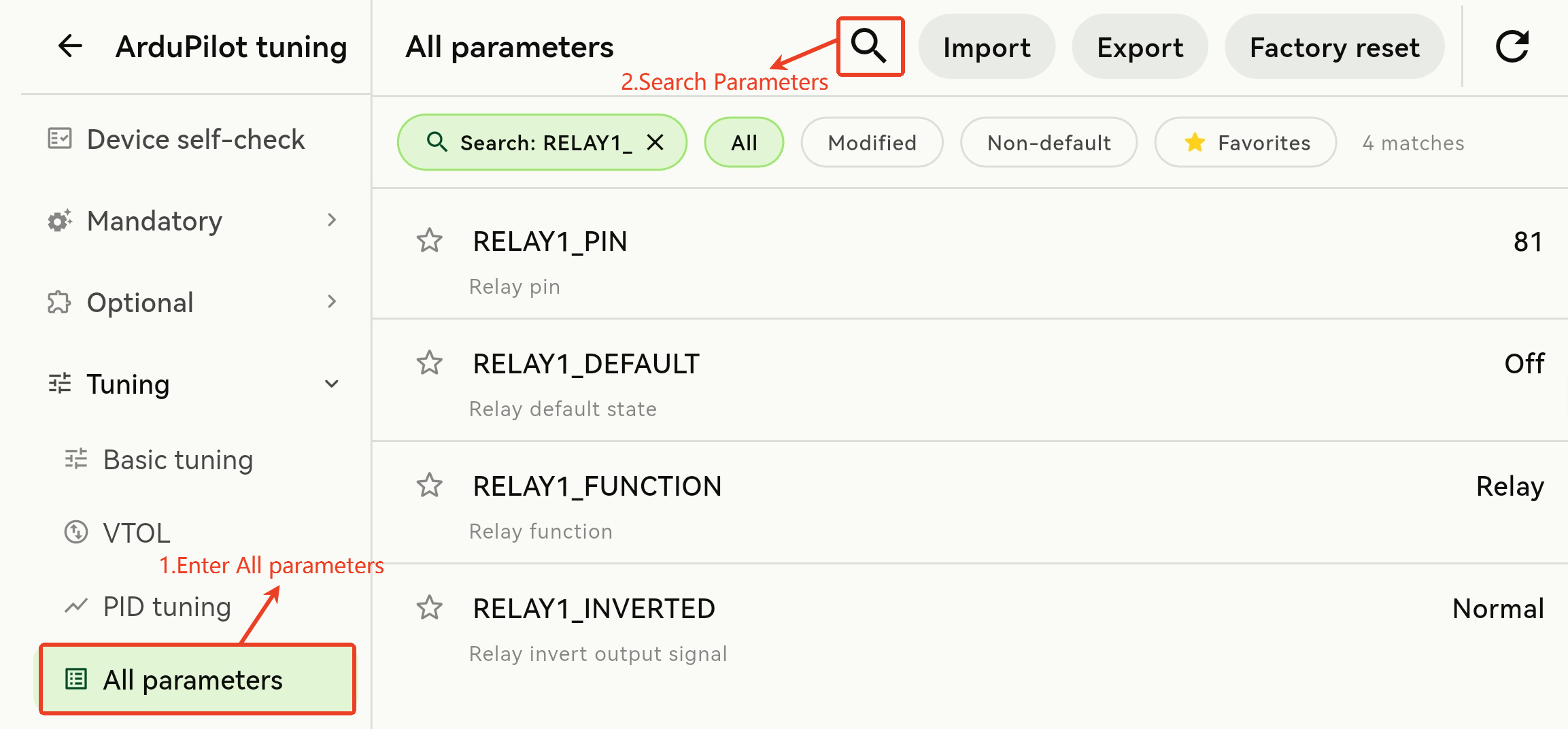Mark RELAY1_INVERTED as favorite

click(429, 608)
